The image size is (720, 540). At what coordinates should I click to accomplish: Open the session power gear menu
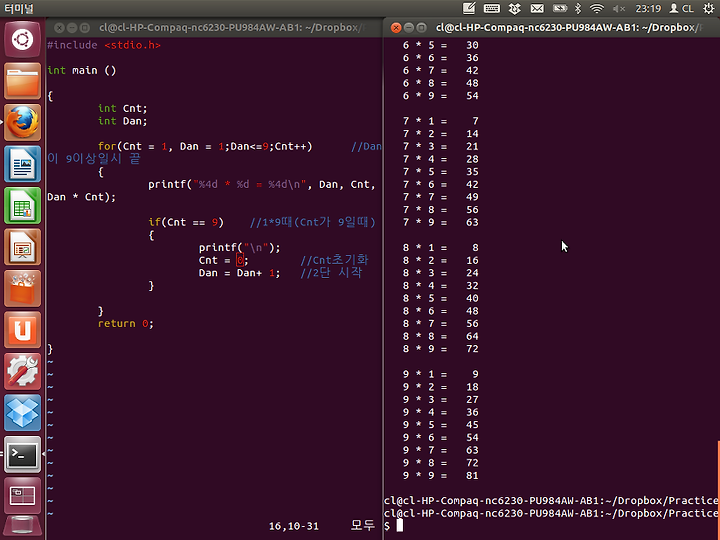click(x=709, y=8)
